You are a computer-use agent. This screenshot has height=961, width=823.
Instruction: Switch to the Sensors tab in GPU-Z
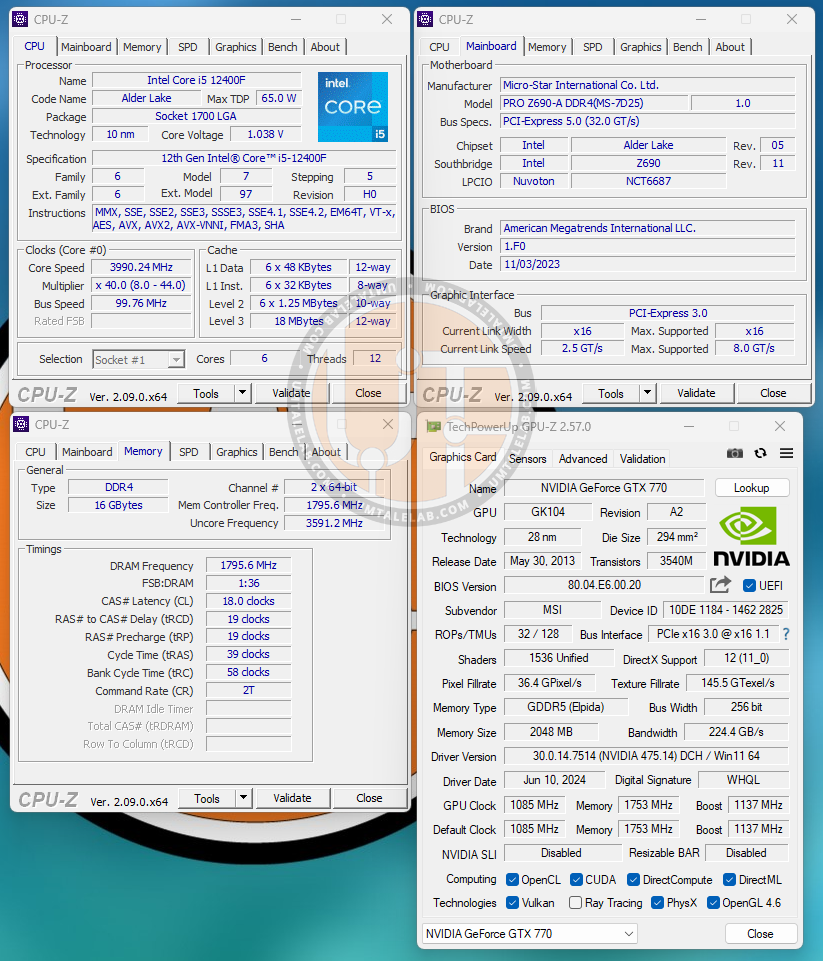pos(528,458)
